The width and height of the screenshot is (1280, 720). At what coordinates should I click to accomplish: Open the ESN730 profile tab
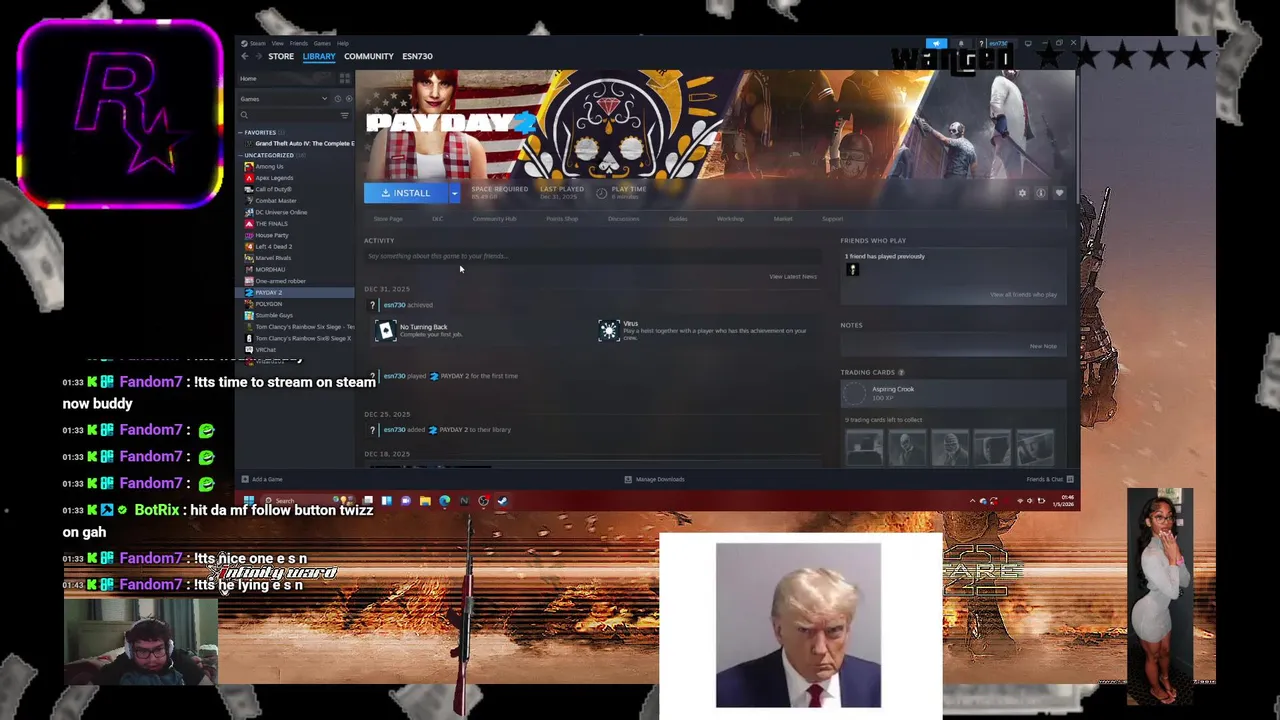(x=417, y=56)
